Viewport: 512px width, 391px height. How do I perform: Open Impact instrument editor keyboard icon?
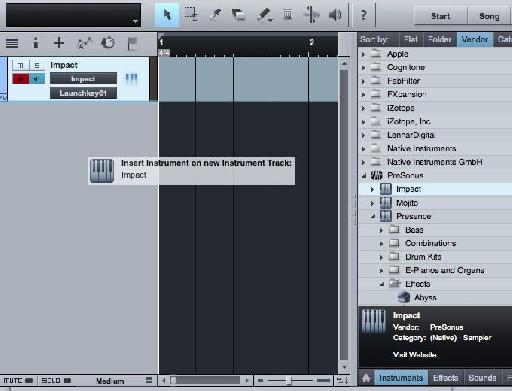tap(131, 79)
